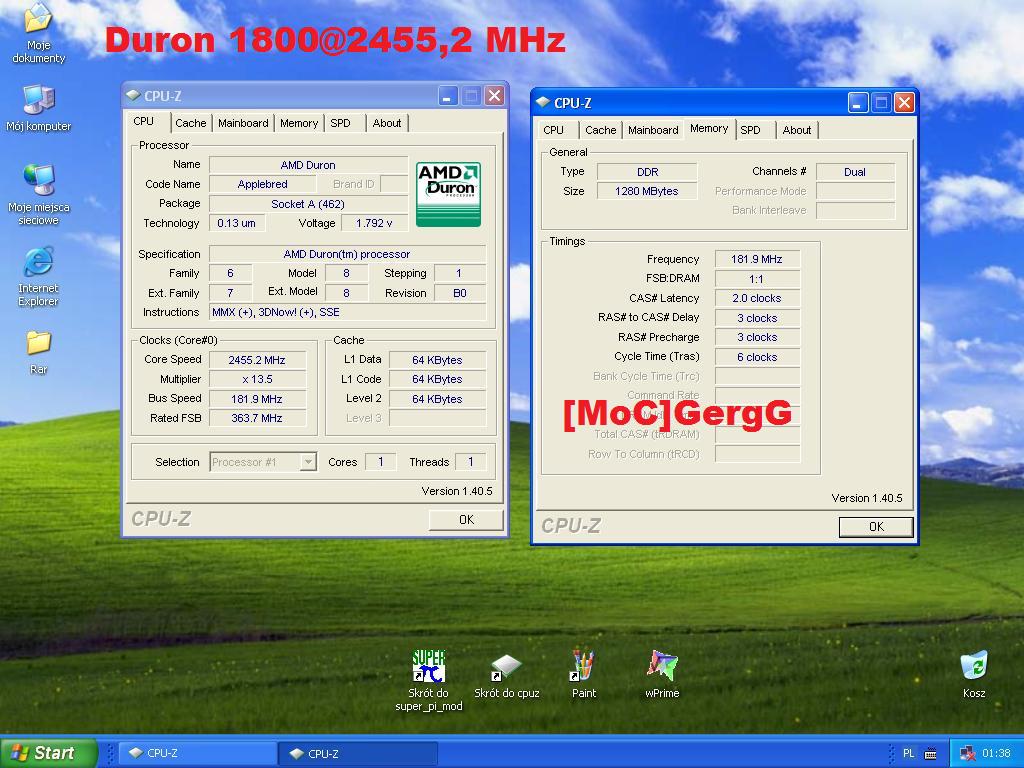Click the taskbar clock showing 01:38

[997, 753]
